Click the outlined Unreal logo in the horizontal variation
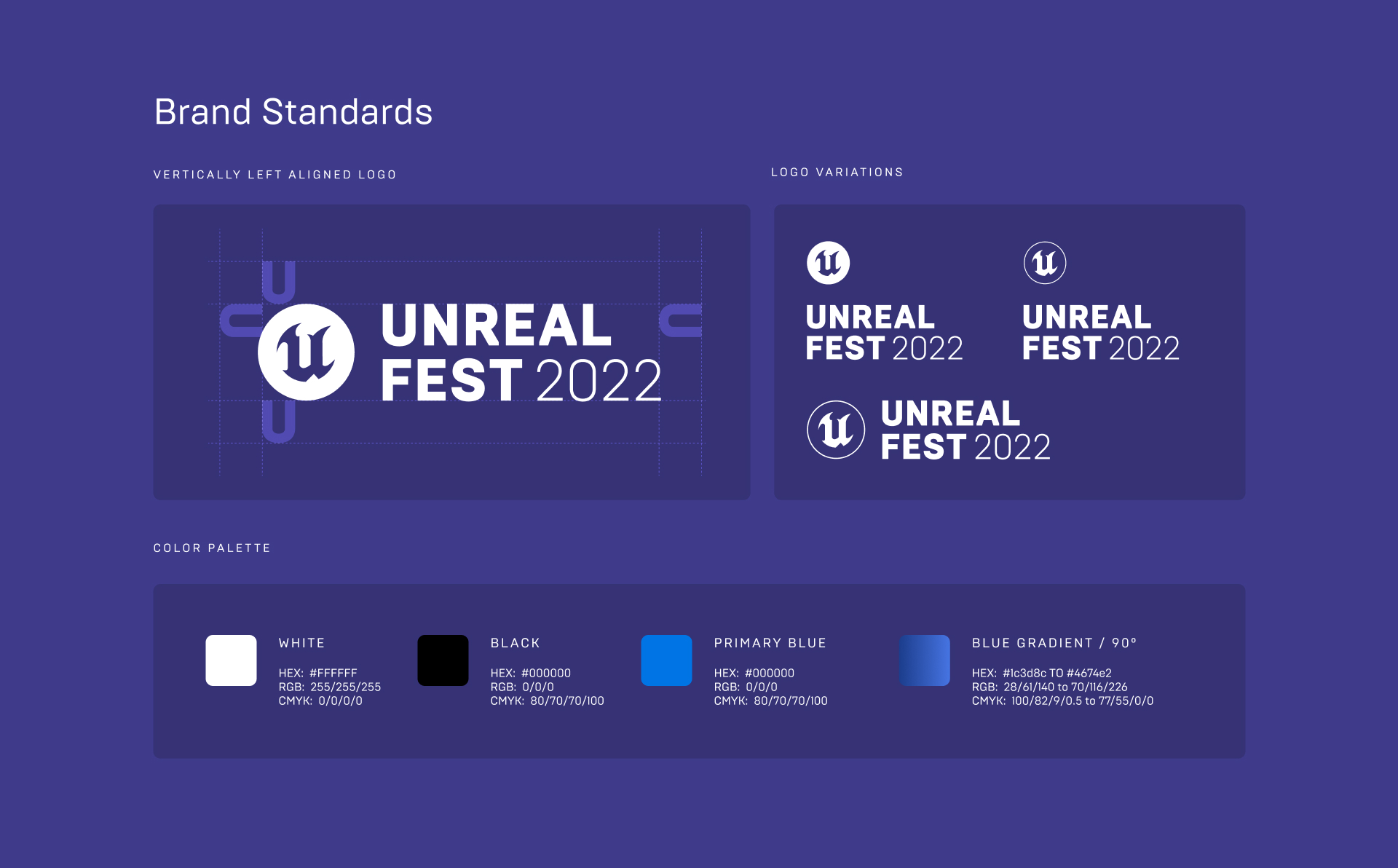The image size is (1398, 868). click(836, 430)
